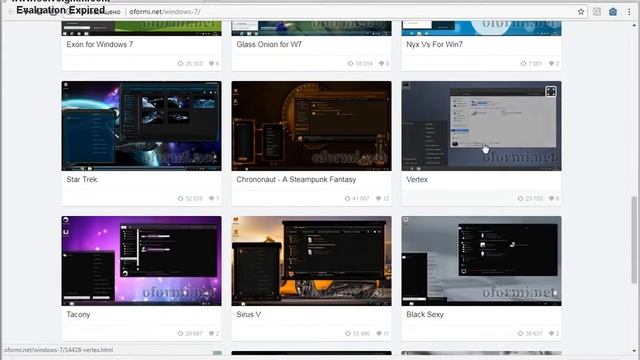Screen dimensions: 640x360
Task: Open the Black Sexy theme thumbnail
Action: pos(481,261)
